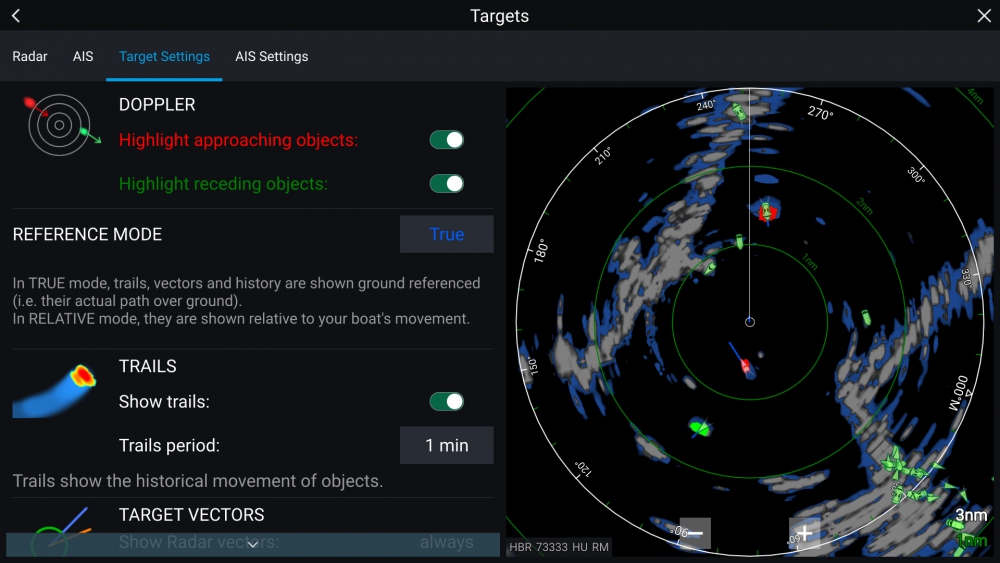Viewport: 1000px width, 563px height.
Task: Click the REFERENCE MODE label
Action: [x=87, y=234]
